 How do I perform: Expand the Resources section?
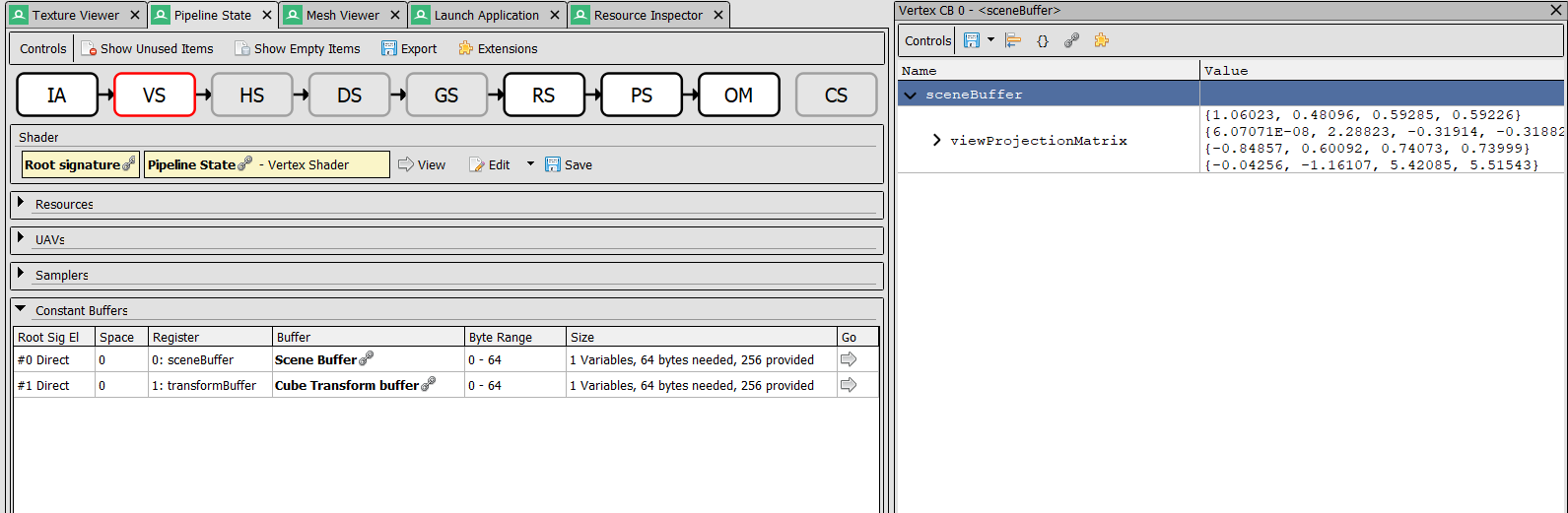[x=21, y=203]
